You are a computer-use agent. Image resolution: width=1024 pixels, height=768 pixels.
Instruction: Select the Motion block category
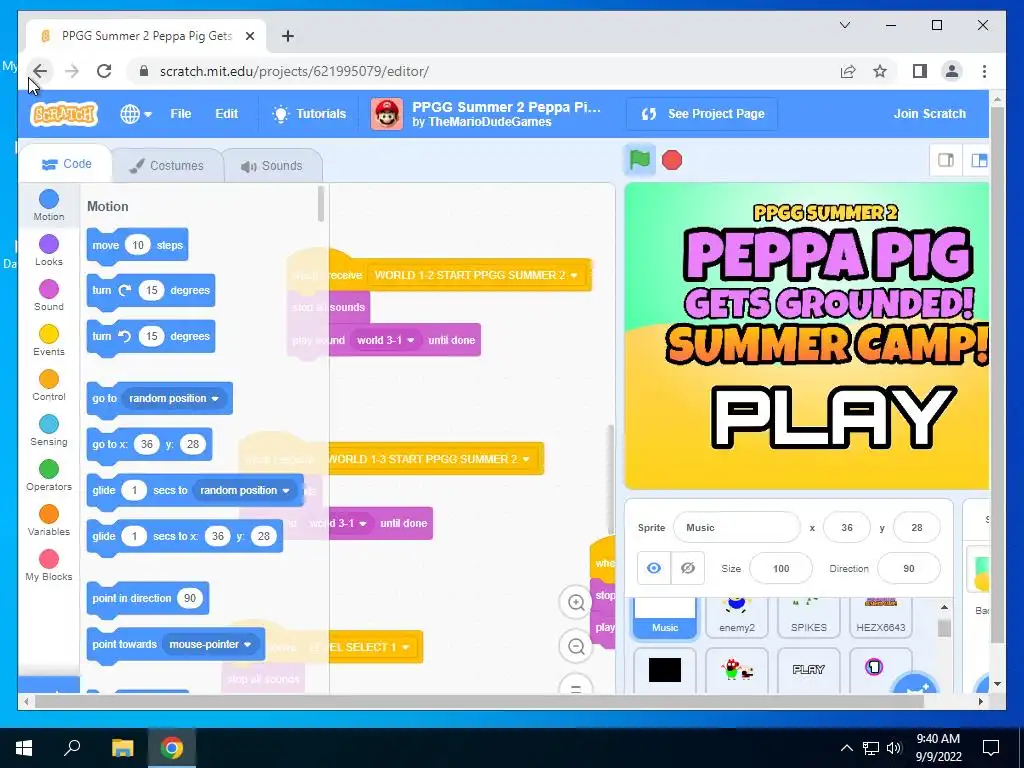coord(49,205)
